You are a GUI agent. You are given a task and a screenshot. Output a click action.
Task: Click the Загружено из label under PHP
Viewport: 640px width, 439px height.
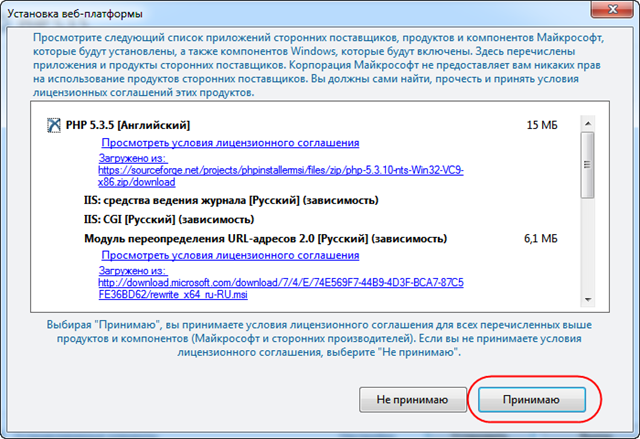pyautogui.click(x=132, y=158)
